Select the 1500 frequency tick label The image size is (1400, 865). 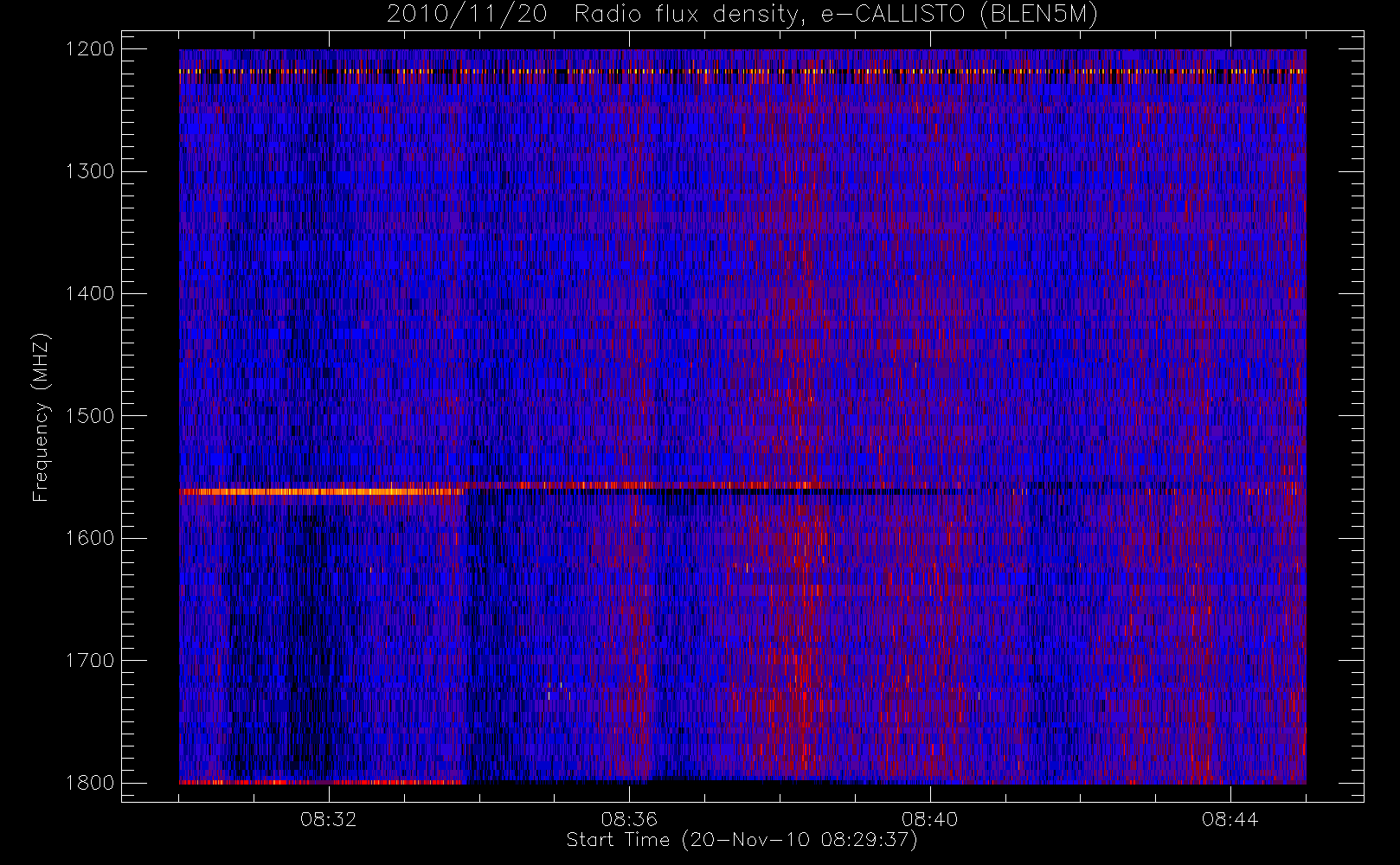(x=90, y=416)
